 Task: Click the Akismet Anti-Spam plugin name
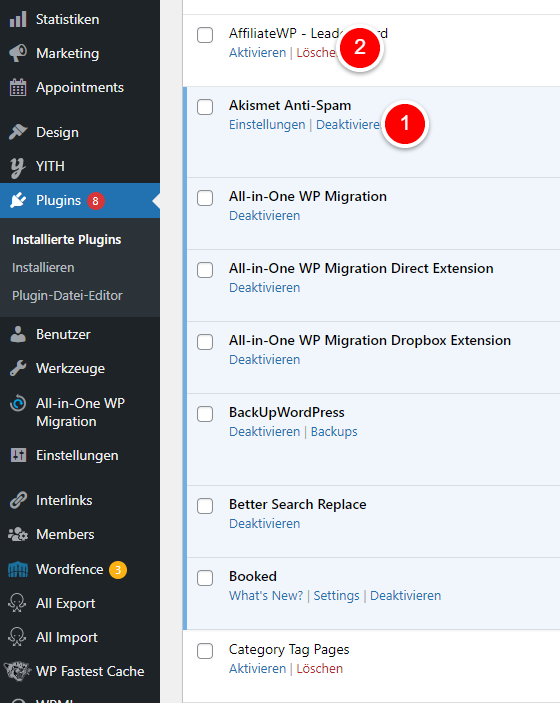(x=290, y=106)
